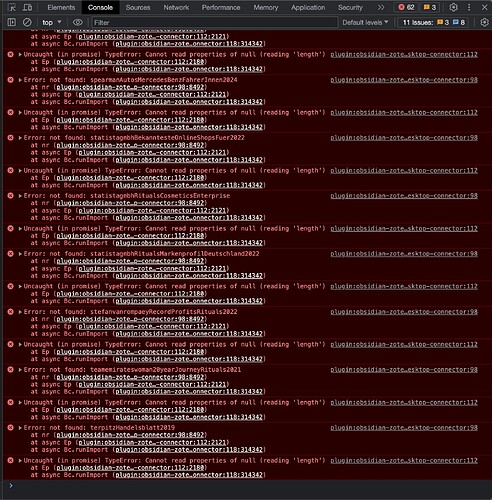Image resolution: width=492 pixels, height=500 pixels.
Task: Toggle the console sidebar panel
Action: [12, 22]
